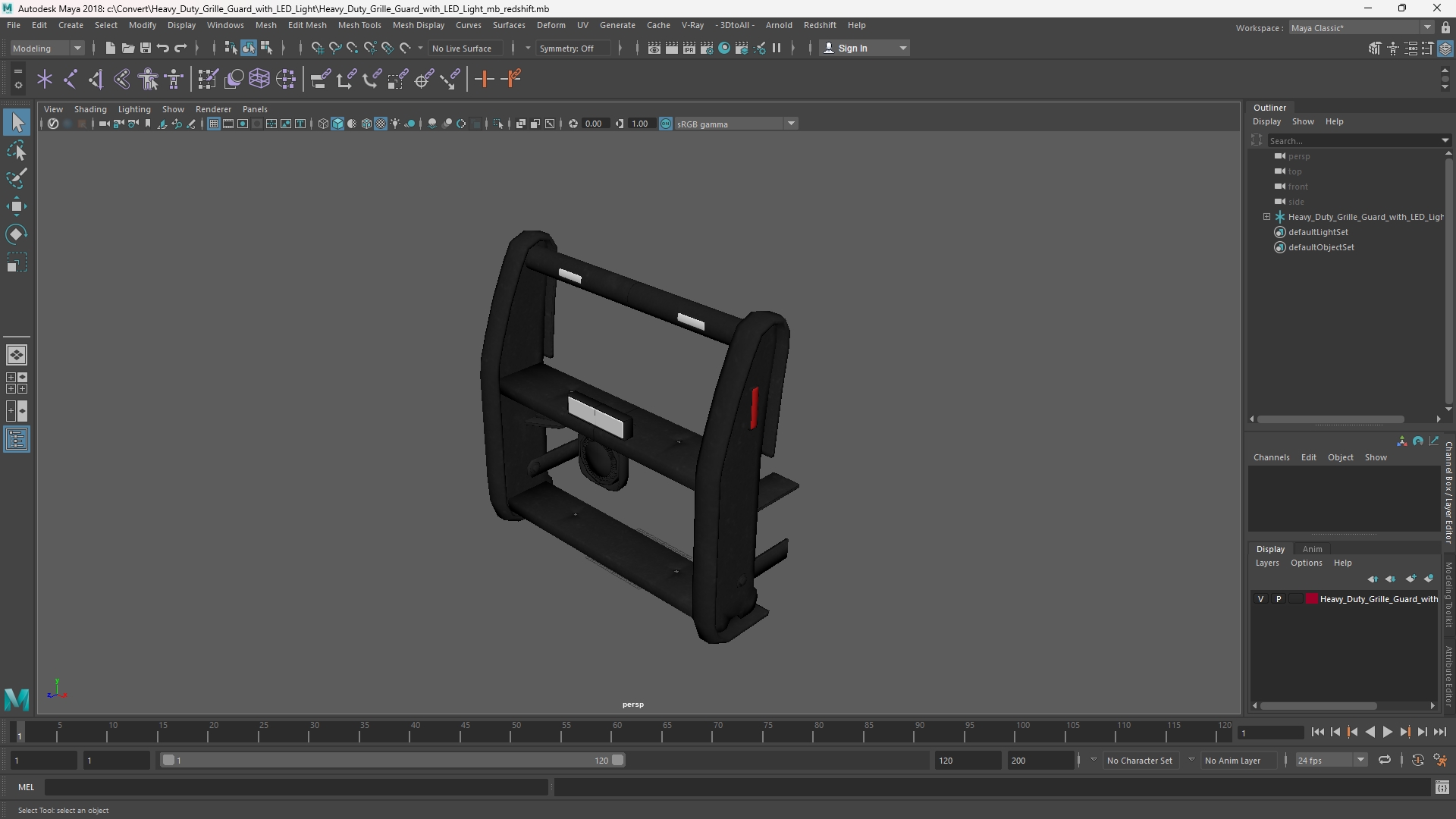Create a layer from the selected objects

pos(1429,579)
